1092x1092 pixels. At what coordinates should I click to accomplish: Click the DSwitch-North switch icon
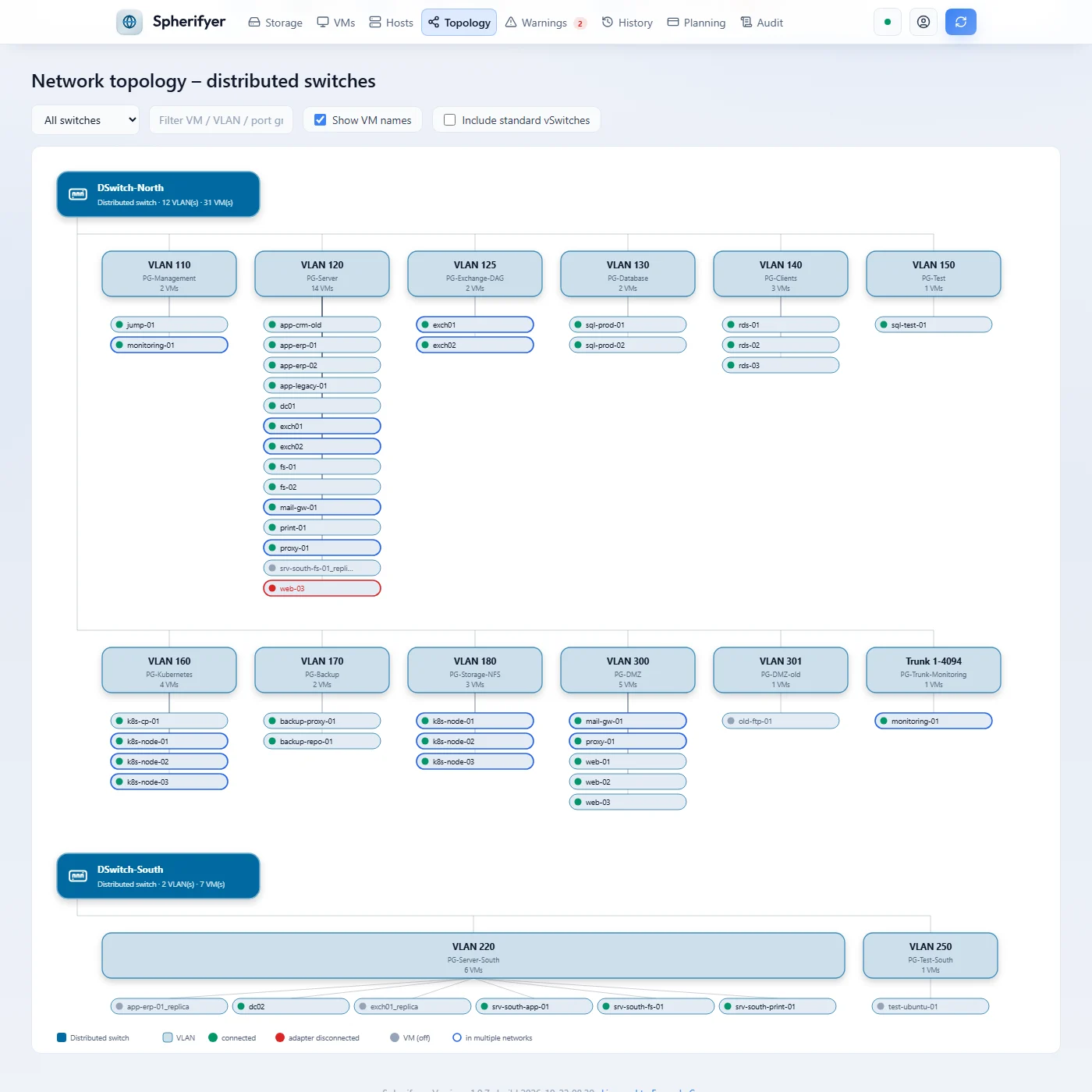click(x=78, y=194)
